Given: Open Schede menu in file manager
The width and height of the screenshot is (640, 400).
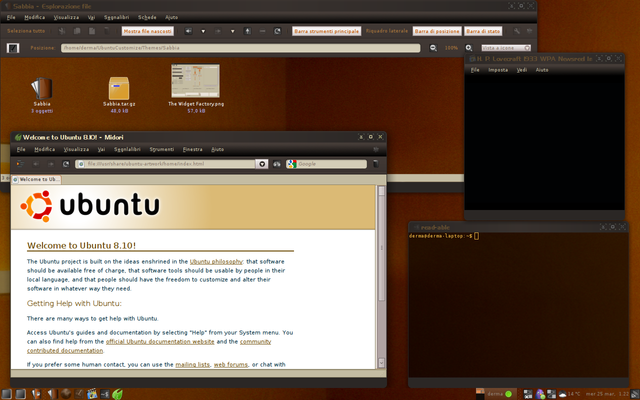Looking at the screenshot, I should (147, 17).
